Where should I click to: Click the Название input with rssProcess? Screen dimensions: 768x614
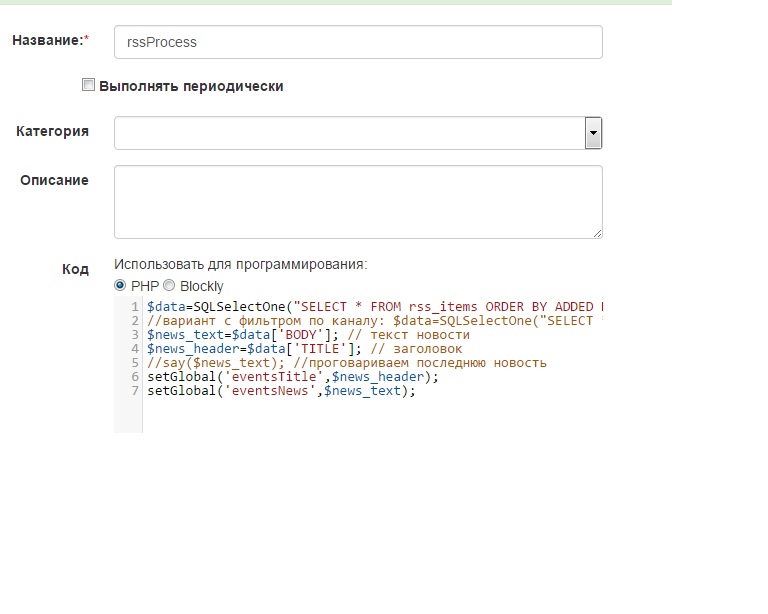(358, 42)
